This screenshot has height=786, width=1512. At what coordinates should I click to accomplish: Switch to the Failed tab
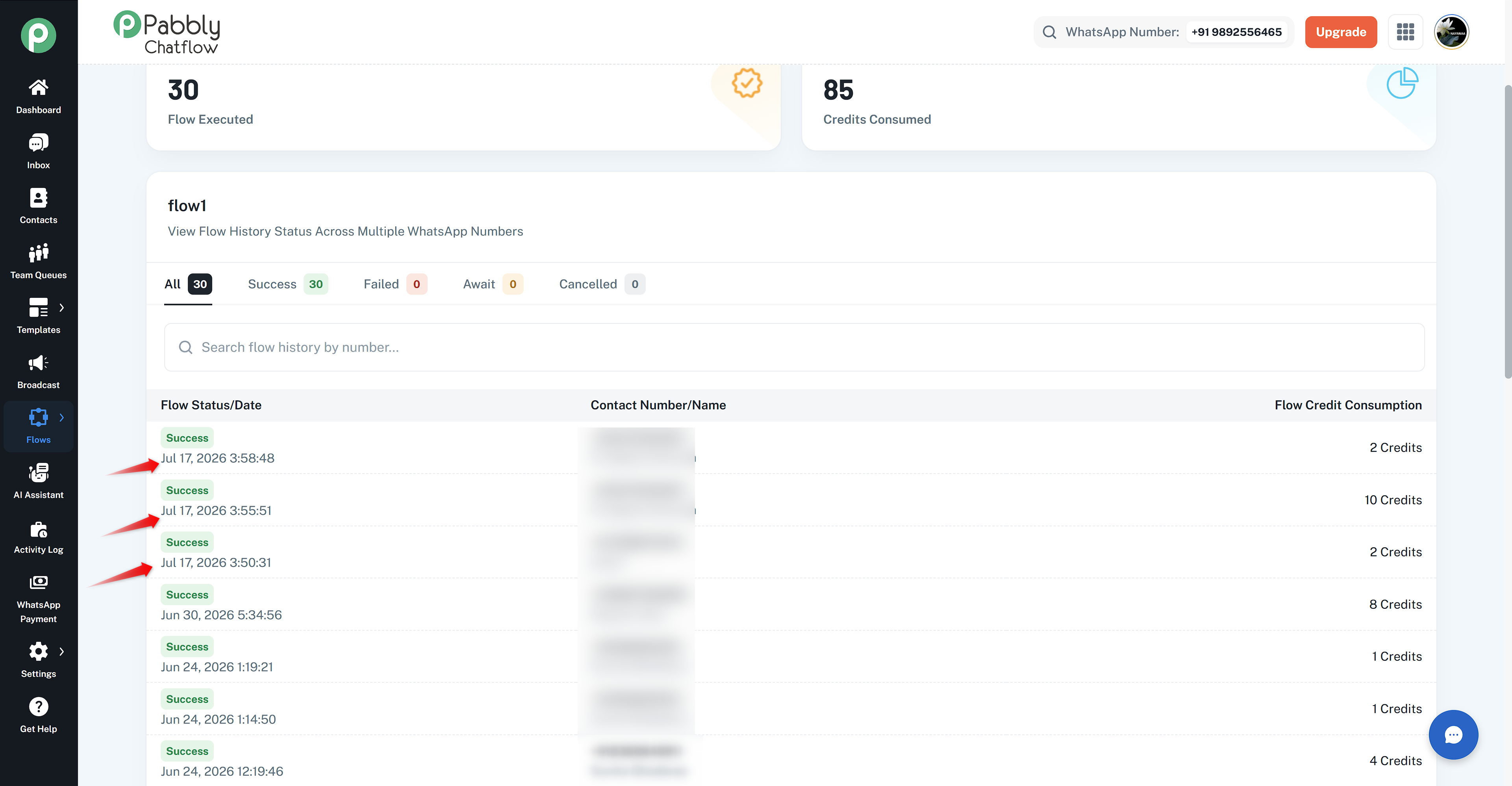[395, 284]
